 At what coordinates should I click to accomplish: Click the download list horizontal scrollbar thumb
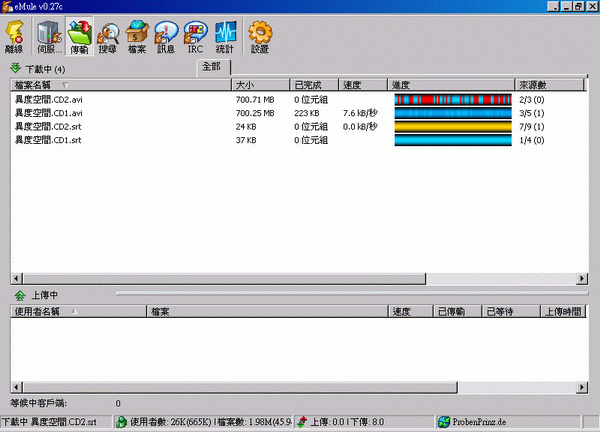224,279
